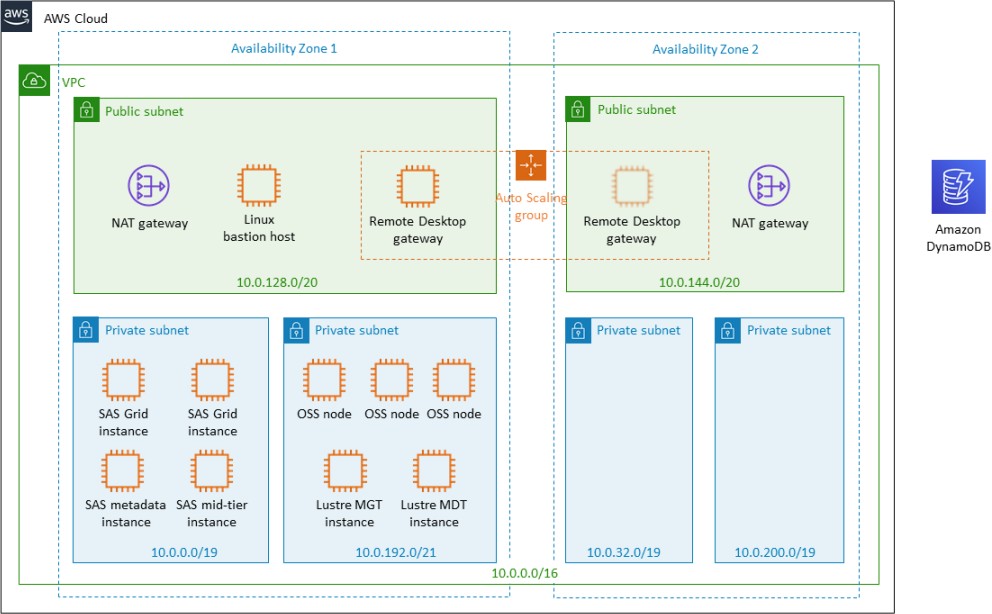Click the VPC '10.0.0.0/16' CIDR text
Viewport: 992px width, 614px height.
(524, 573)
